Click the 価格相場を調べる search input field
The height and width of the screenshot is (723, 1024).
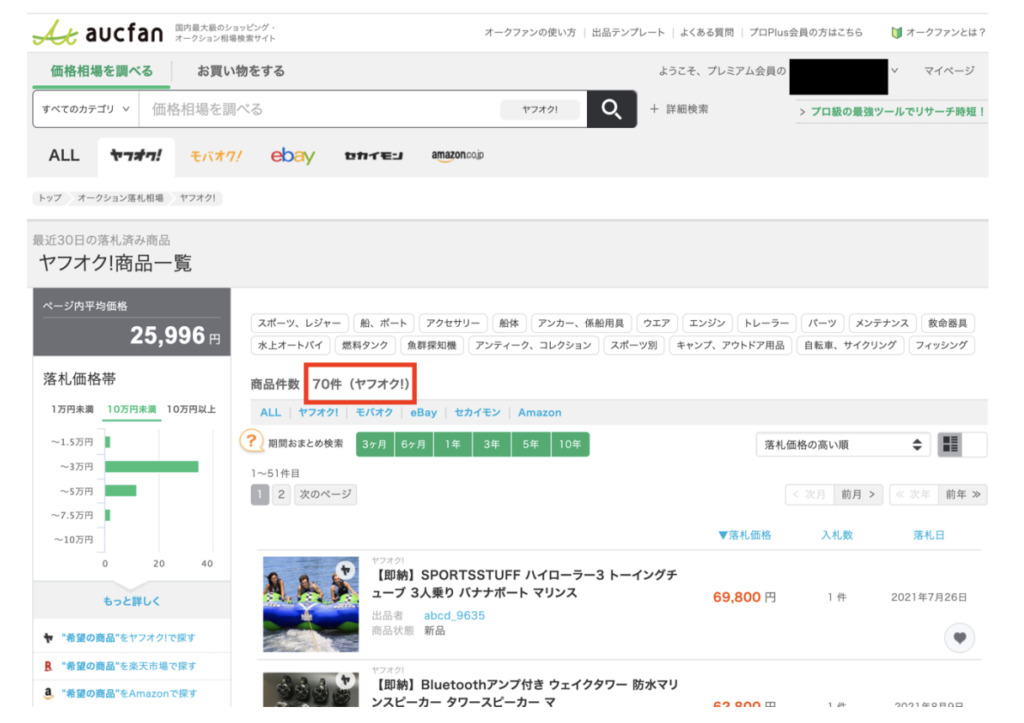(x=320, y=109)
